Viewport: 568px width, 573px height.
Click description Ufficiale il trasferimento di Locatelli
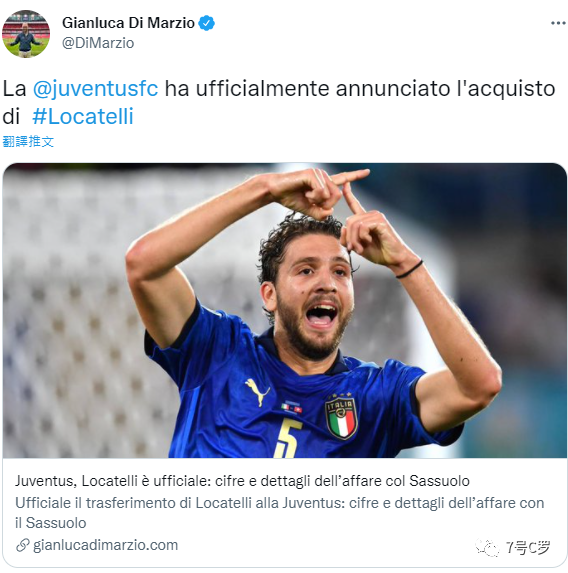point(280,513)
